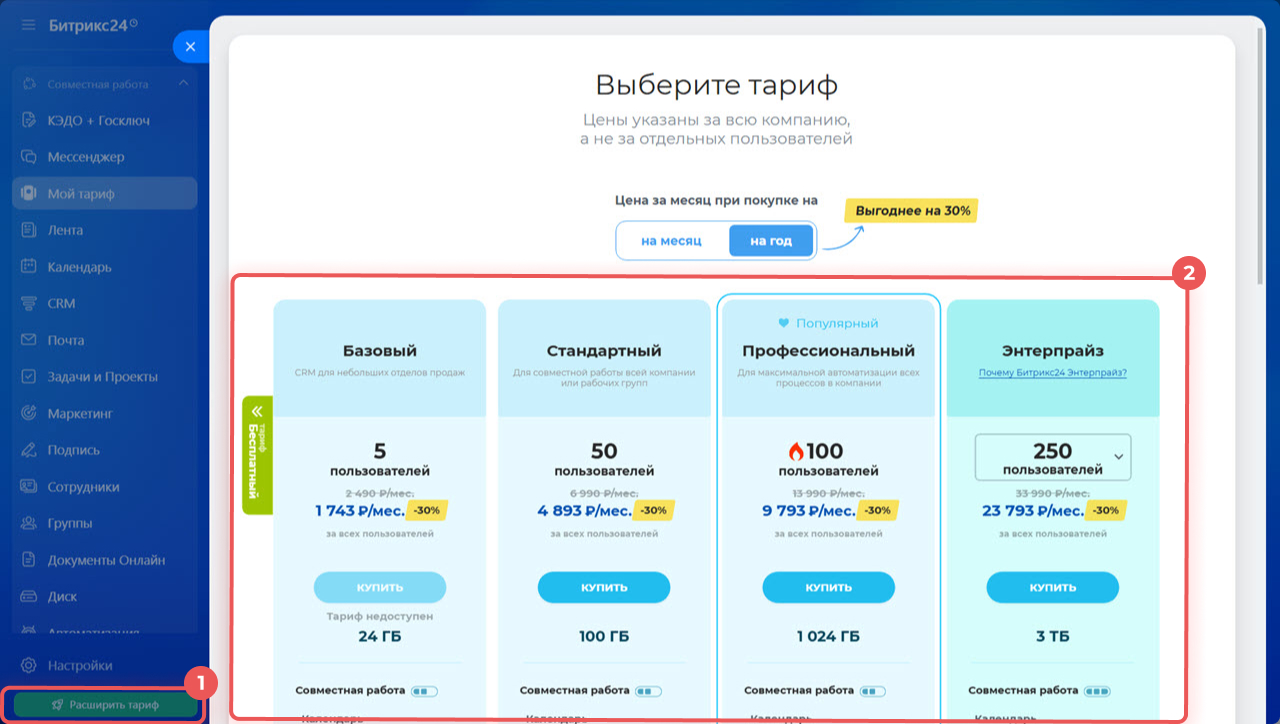Screen dimensions: 1280x724
Task: Click the Популярный heart label
Action: click(x=828, y=323)
